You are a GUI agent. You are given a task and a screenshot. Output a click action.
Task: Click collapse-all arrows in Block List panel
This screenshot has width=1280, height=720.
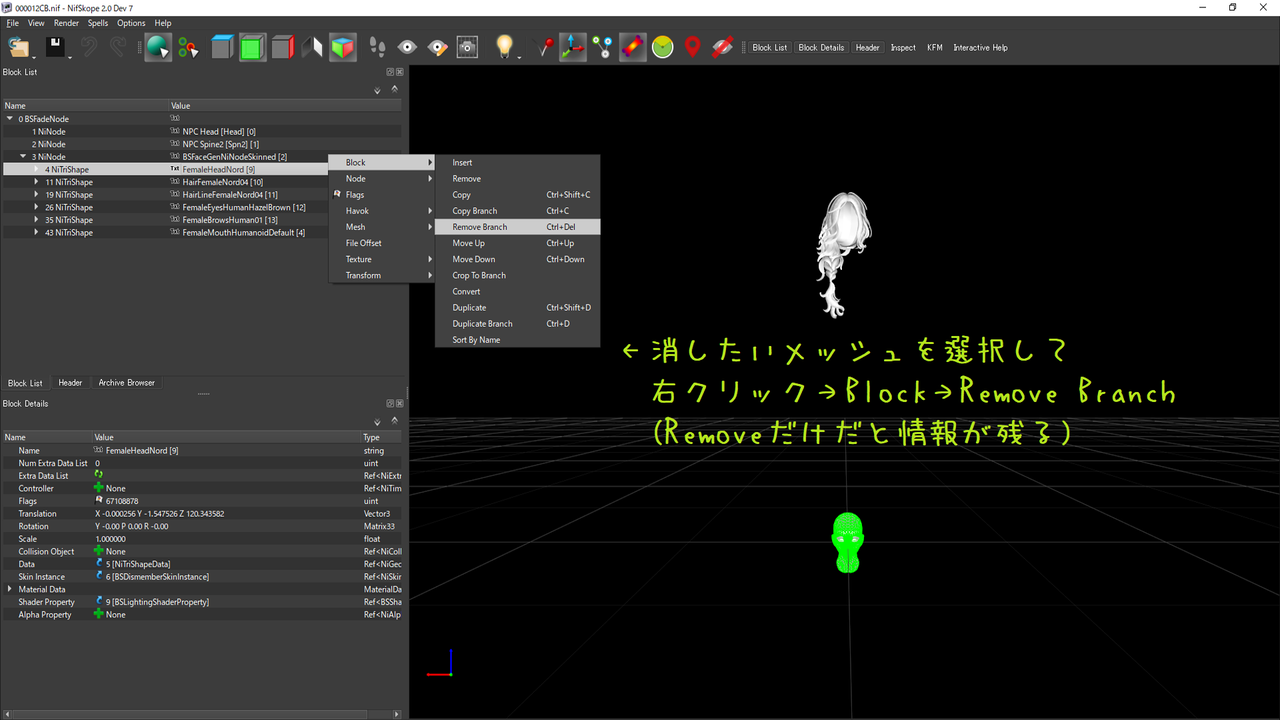(x=395, y=88)
